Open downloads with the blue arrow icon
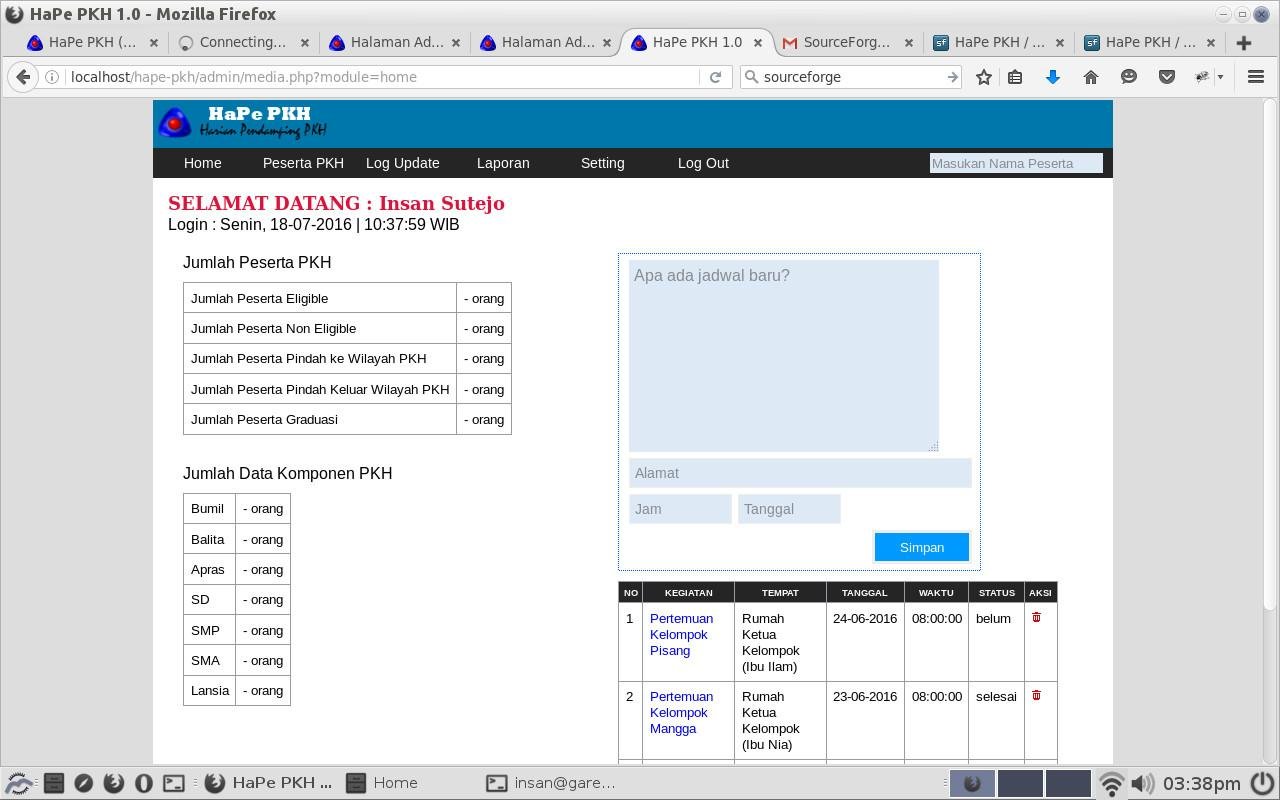This screenshot has width=1280, height=800. tap(1053, 76)
